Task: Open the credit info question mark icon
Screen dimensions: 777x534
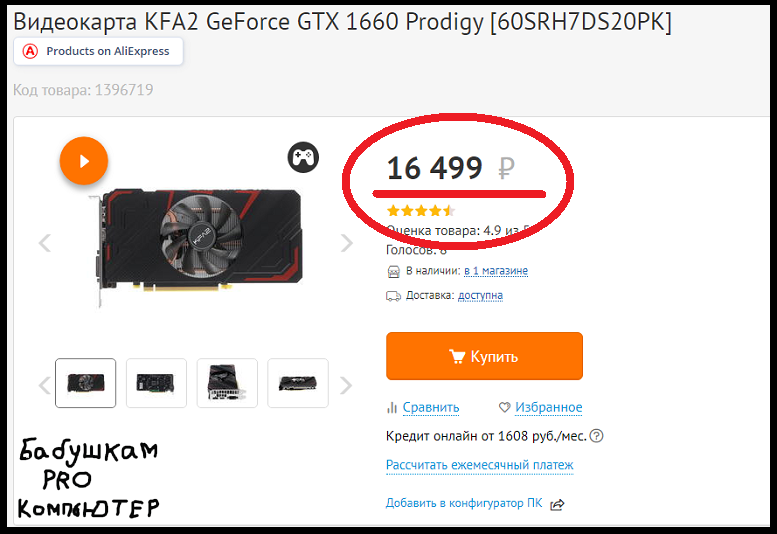Action: [x=597, y=436]
